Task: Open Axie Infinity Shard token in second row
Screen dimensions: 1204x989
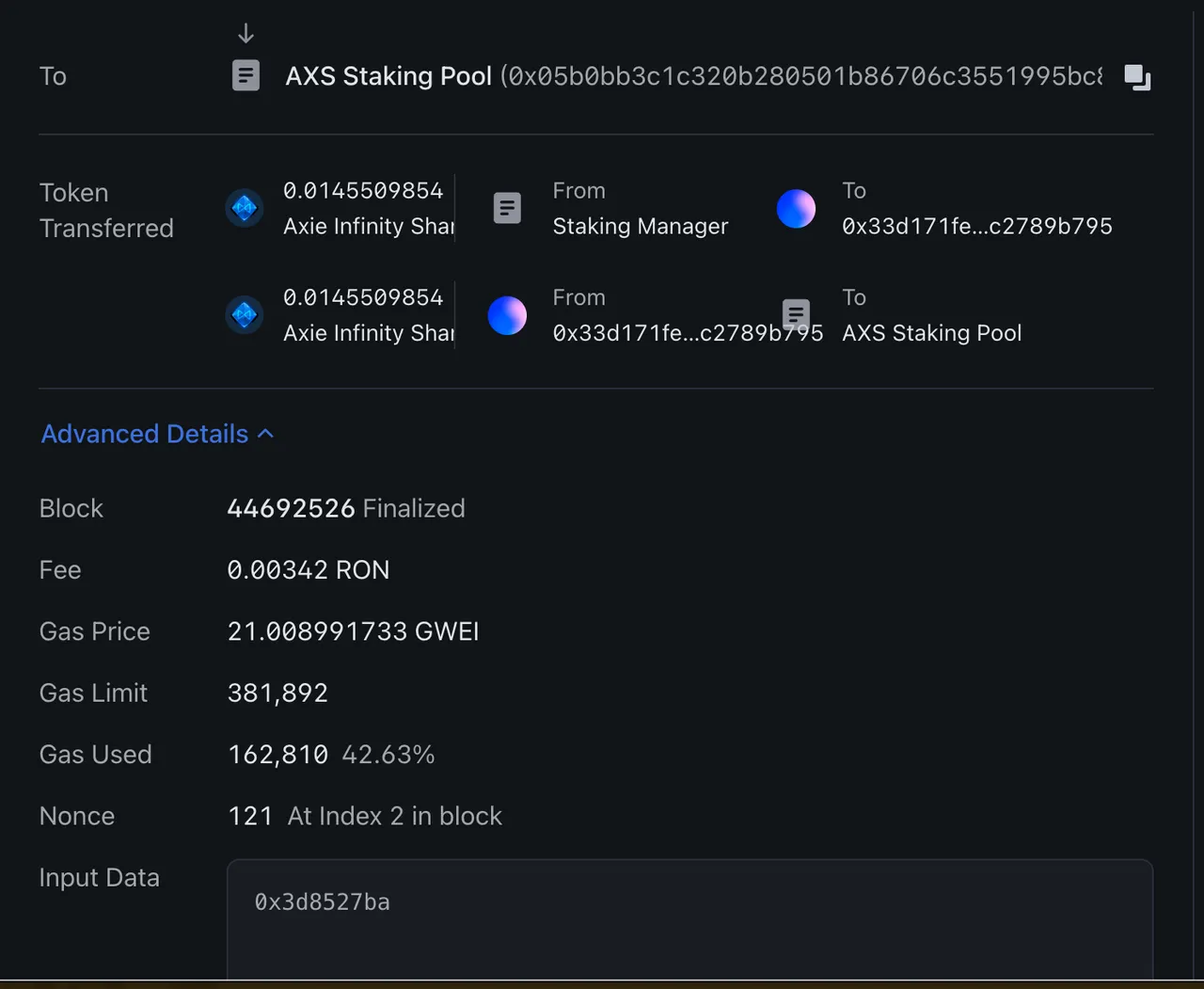Action: click(x=369, y=333)
